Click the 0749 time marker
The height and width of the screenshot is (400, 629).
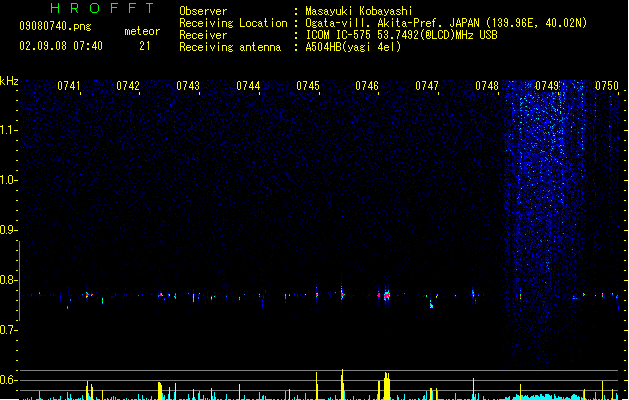(547, 86)
